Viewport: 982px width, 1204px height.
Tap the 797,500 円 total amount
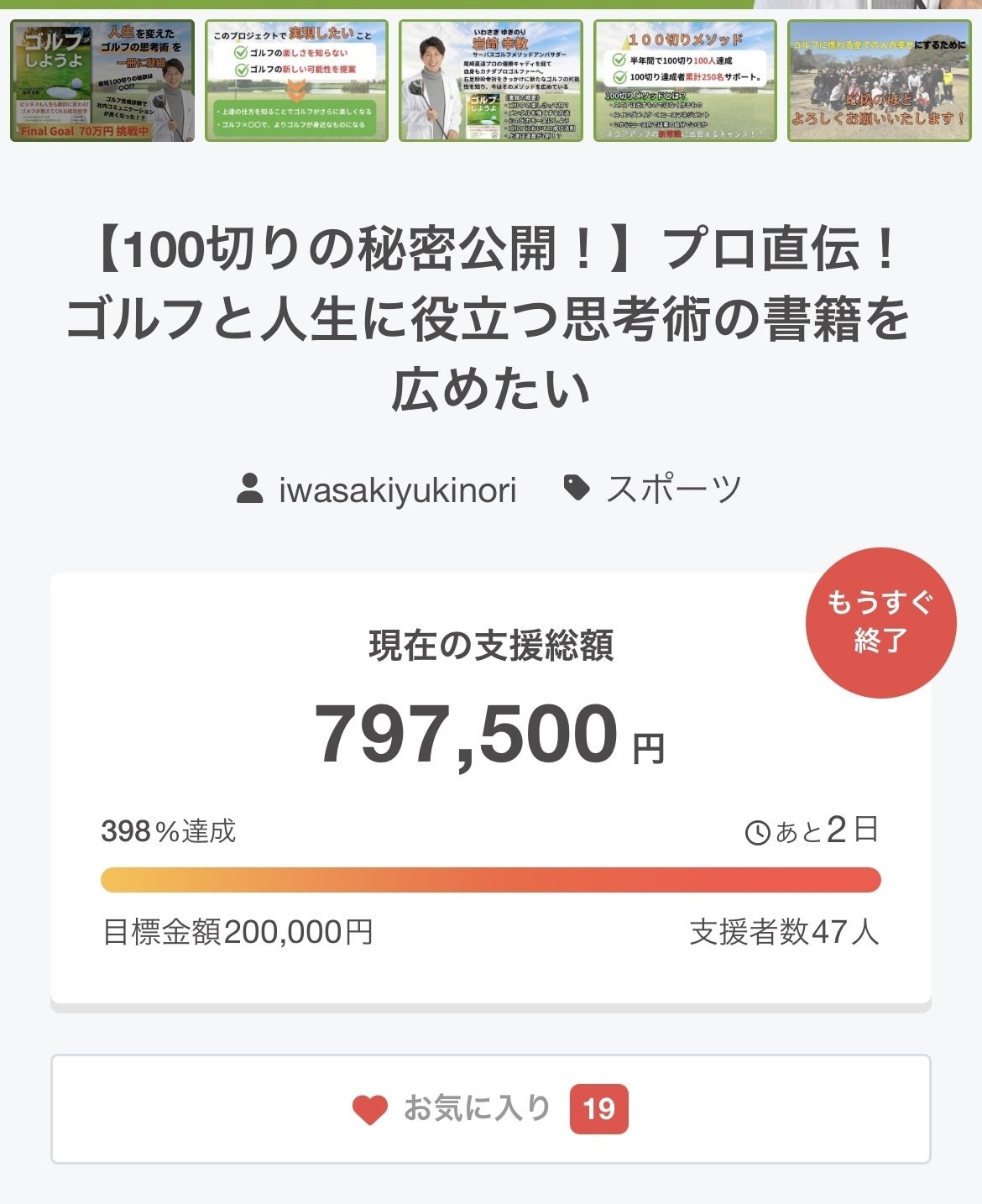pos(488,735)
